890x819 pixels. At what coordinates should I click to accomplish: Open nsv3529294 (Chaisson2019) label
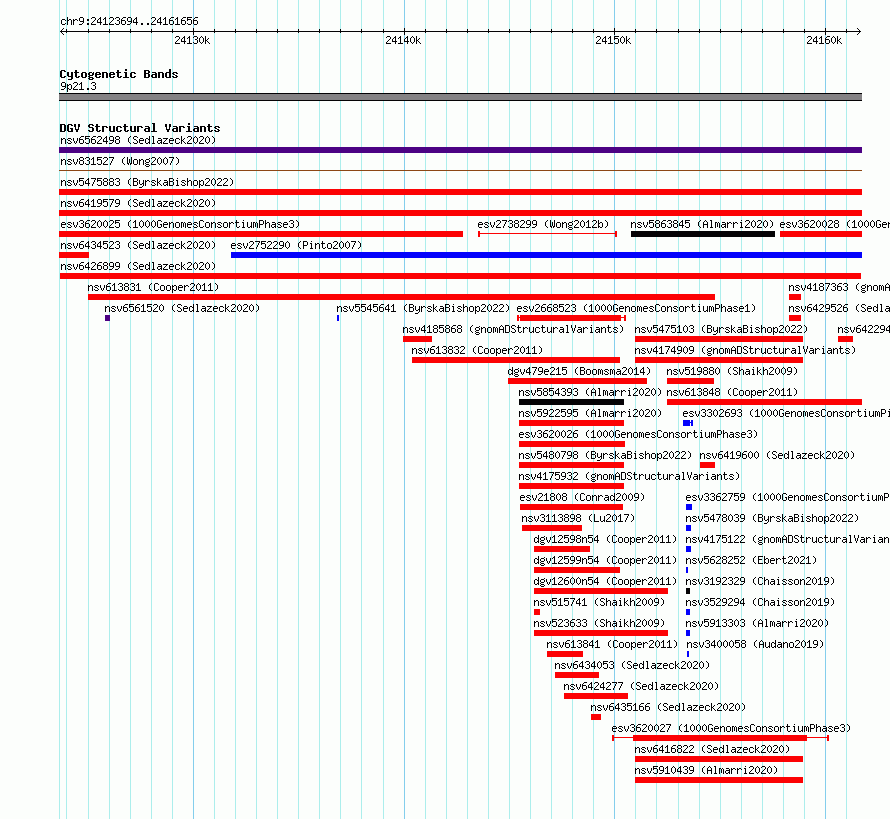tap(760, 602)
